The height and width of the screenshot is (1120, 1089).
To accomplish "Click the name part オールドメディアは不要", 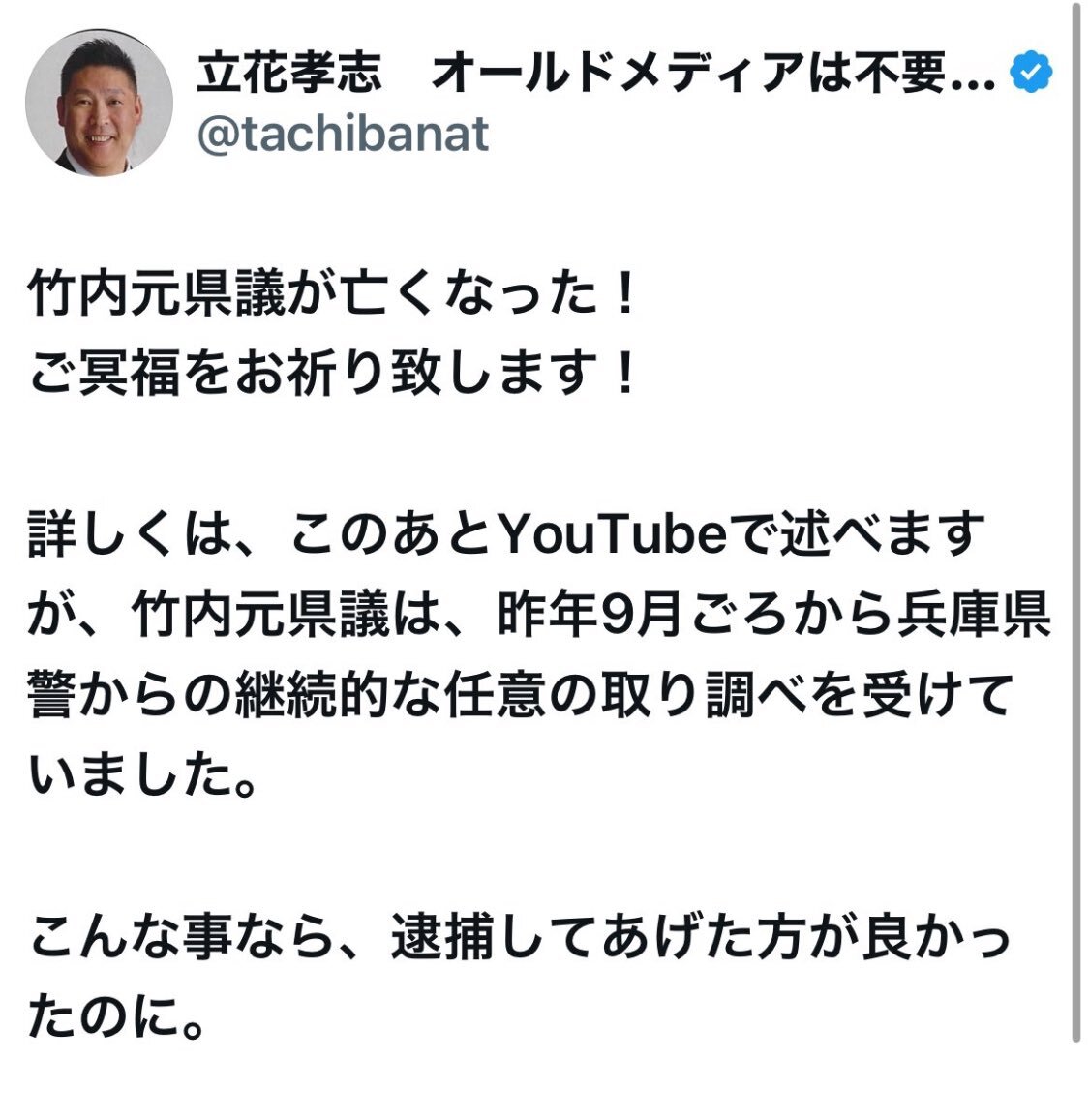I will coord(689,73).
